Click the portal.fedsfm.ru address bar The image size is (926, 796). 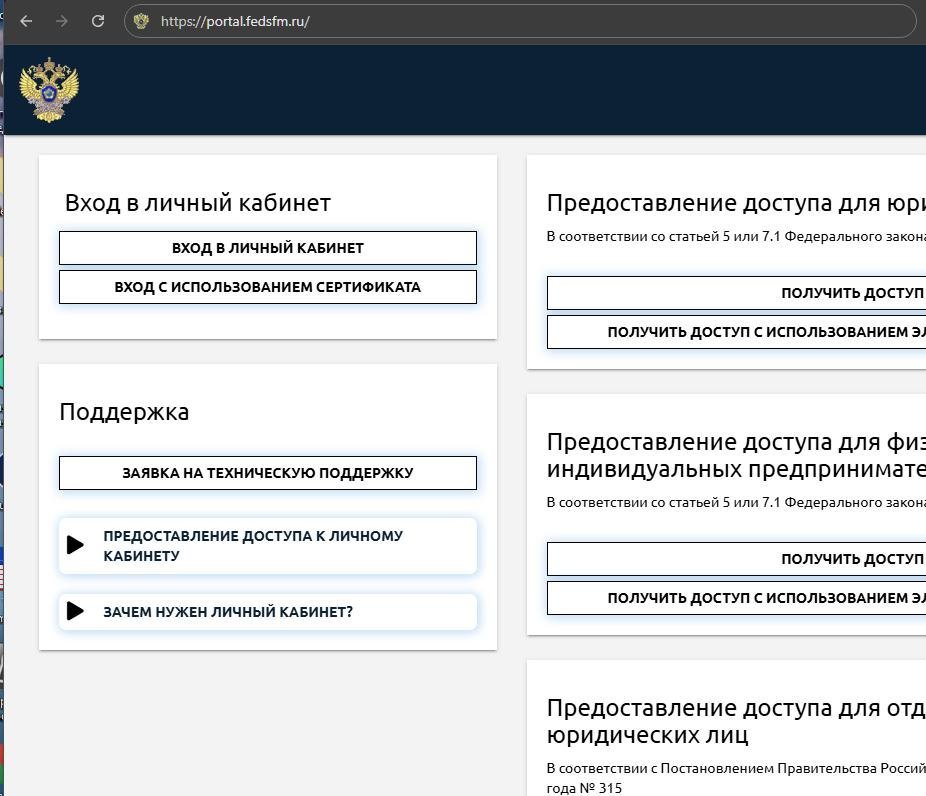click(500, 21)
